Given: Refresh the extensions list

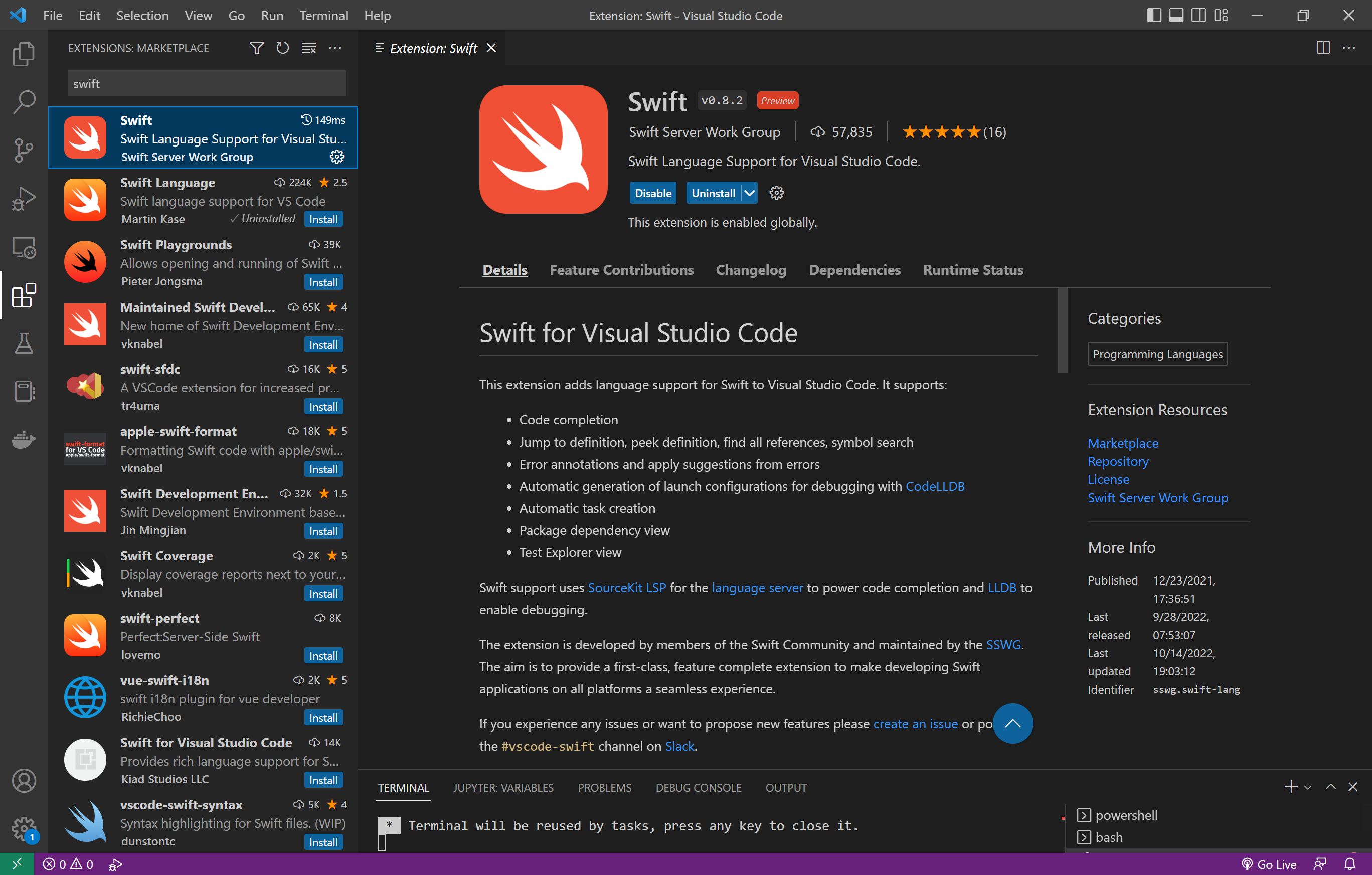Looking at the screenshot, I should pyautogui.click(x=282, y=48).
